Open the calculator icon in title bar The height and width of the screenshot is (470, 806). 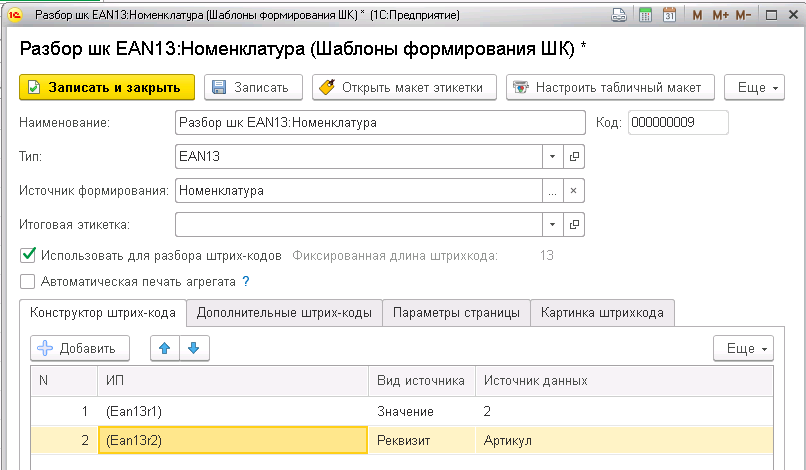point(645,15)
